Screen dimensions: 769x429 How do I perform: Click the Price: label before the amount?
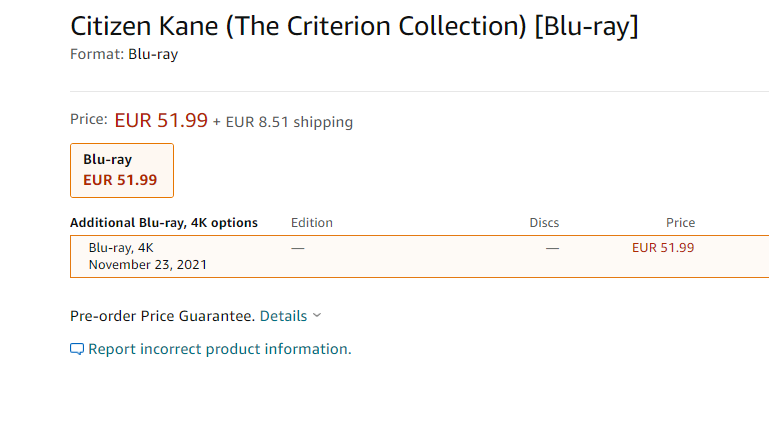coord(89,119)
